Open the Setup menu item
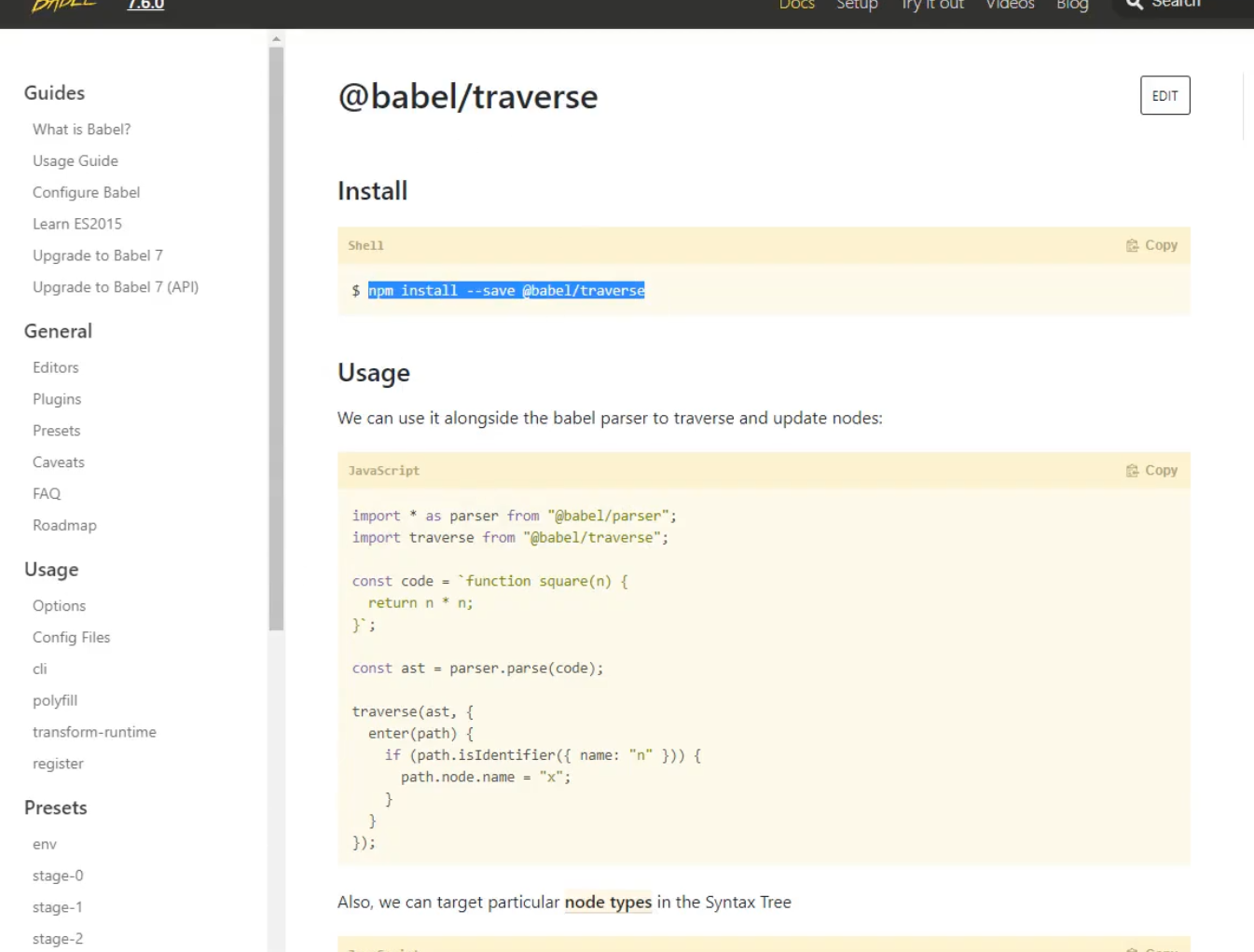Screen dimensions: 1254x952 coord(857,5)
